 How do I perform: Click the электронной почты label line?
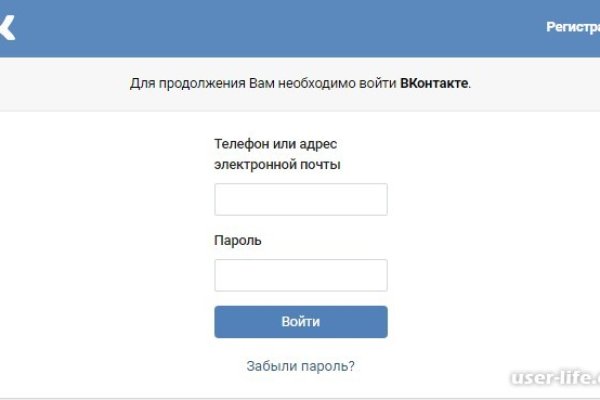point(277,164)
